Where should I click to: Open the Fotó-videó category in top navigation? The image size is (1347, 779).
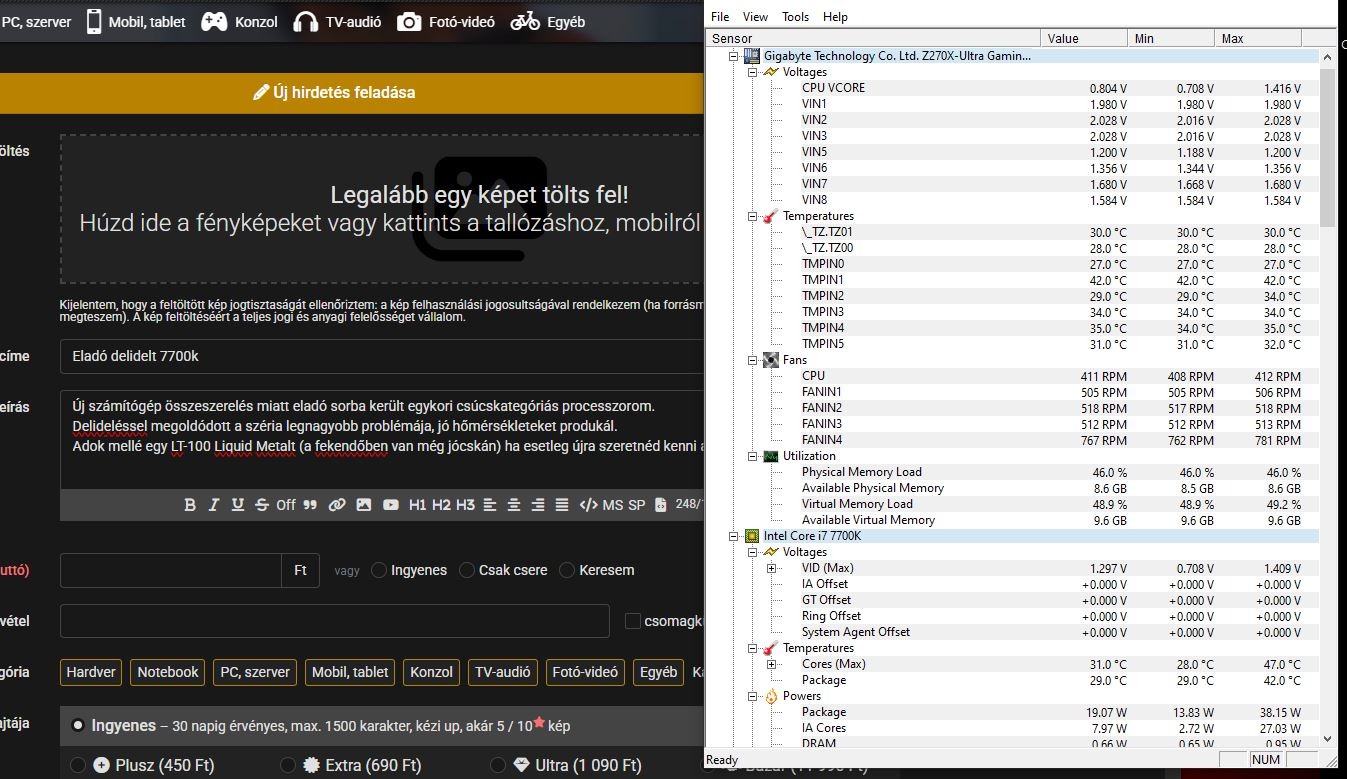(x=446, y=21)
